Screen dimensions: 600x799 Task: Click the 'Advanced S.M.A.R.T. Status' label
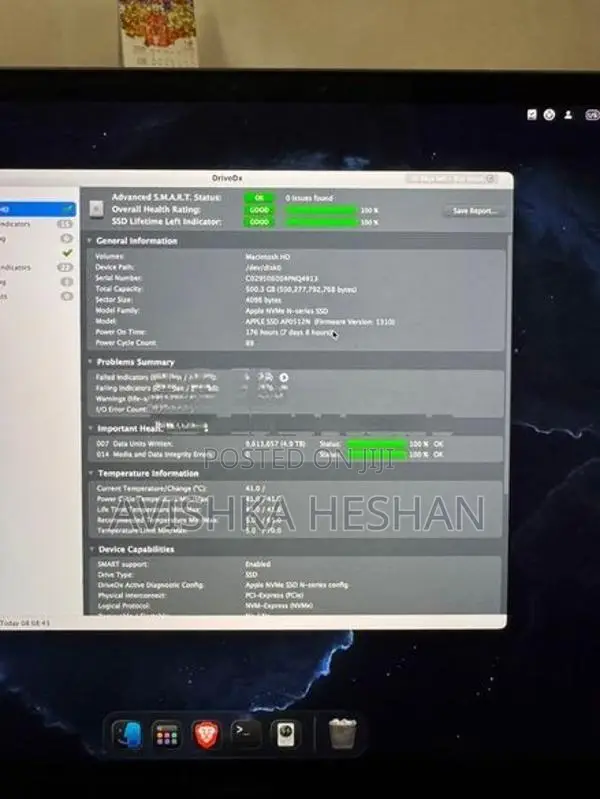coord(167,197)
